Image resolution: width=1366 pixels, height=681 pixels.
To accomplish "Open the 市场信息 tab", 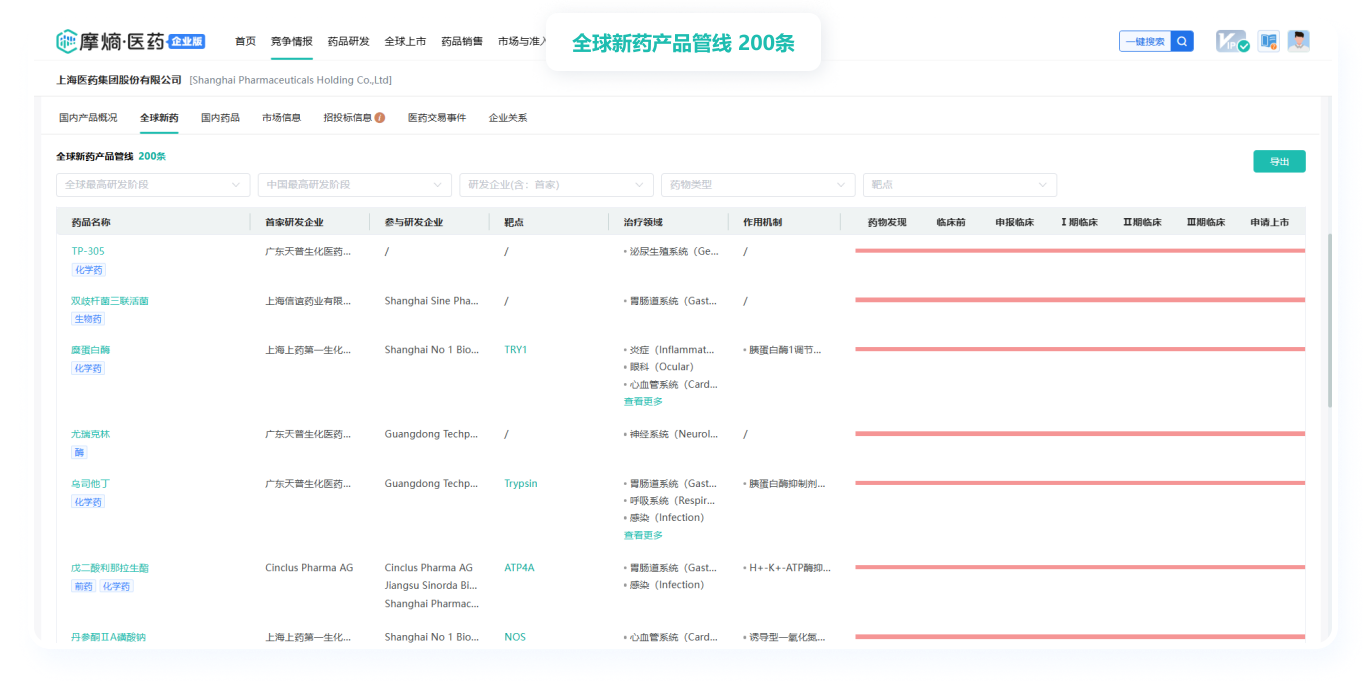I will click(281, 118).
